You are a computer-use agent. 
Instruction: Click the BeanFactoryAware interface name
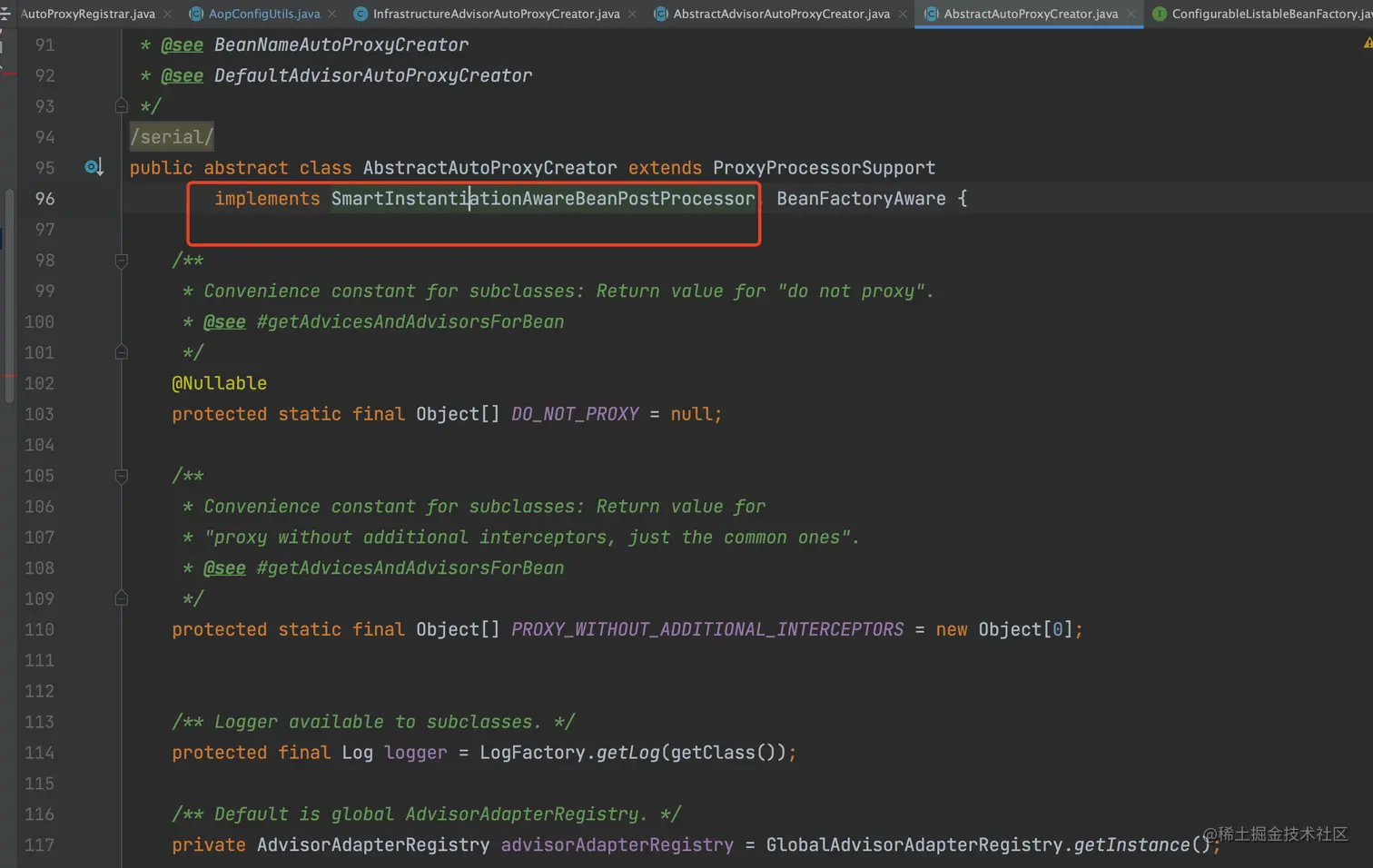point(862,199)
